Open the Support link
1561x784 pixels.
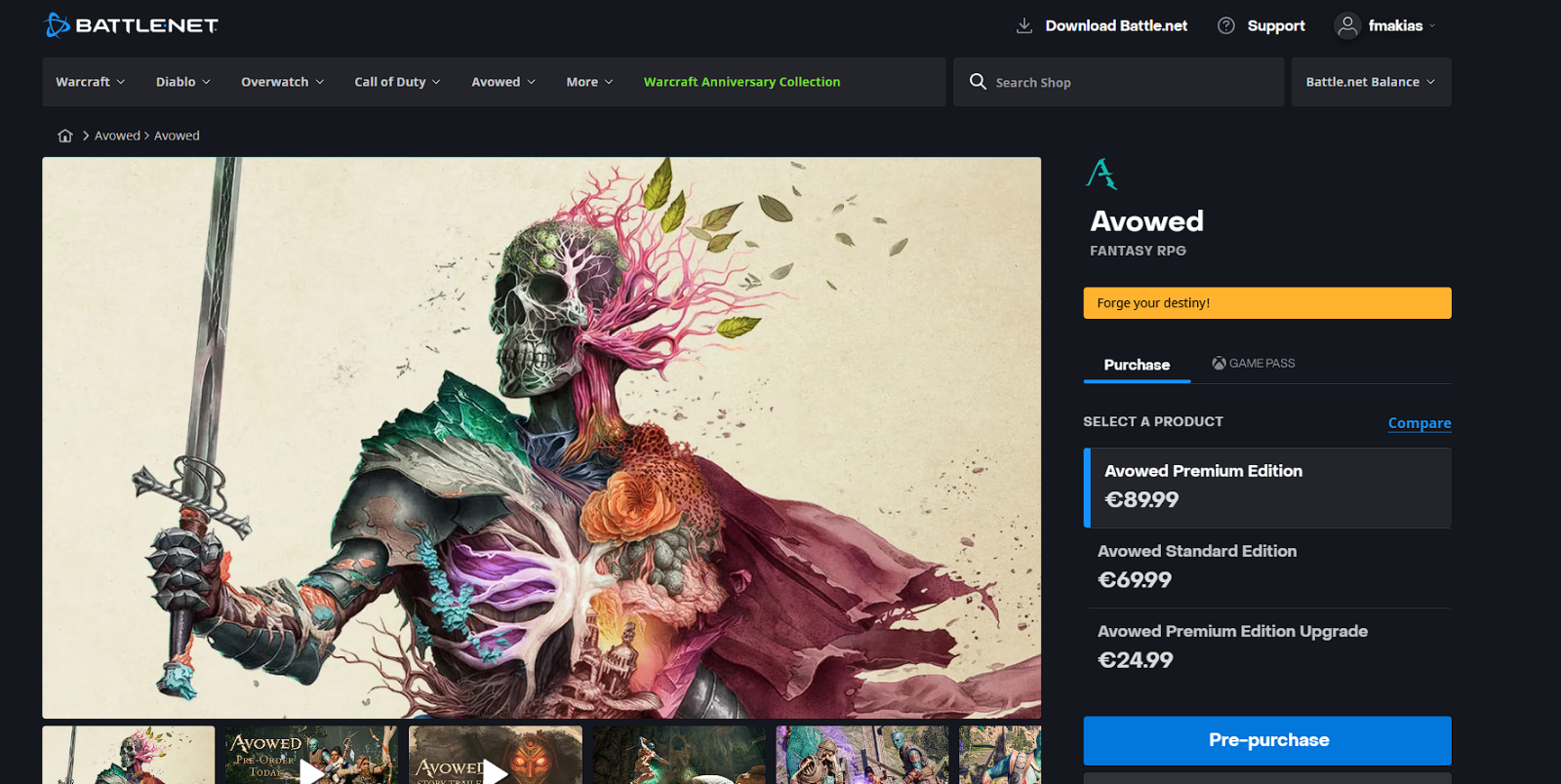pos(1276,25)
